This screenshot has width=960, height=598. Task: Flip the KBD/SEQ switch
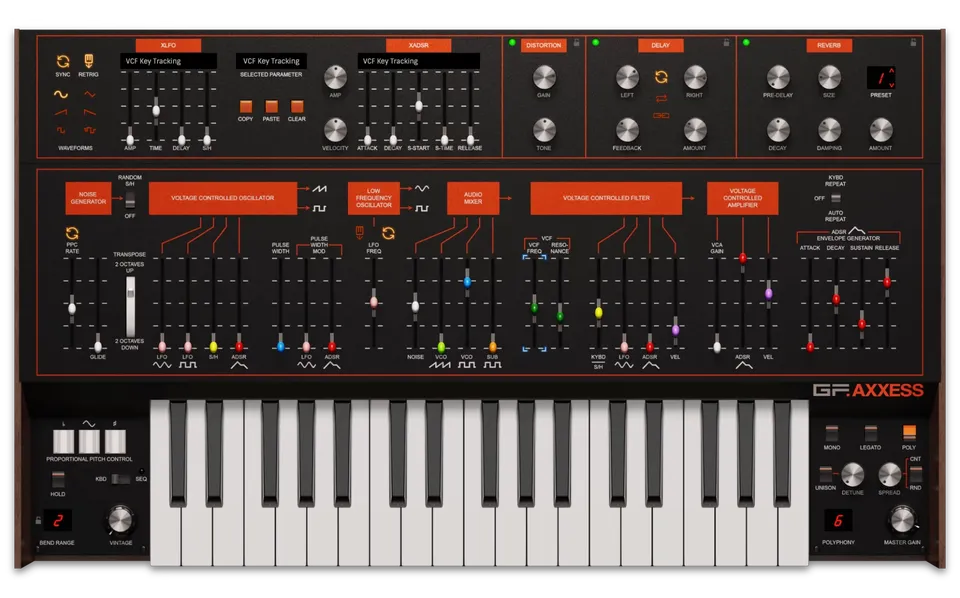pyautogui.click(x=121, y=479)
